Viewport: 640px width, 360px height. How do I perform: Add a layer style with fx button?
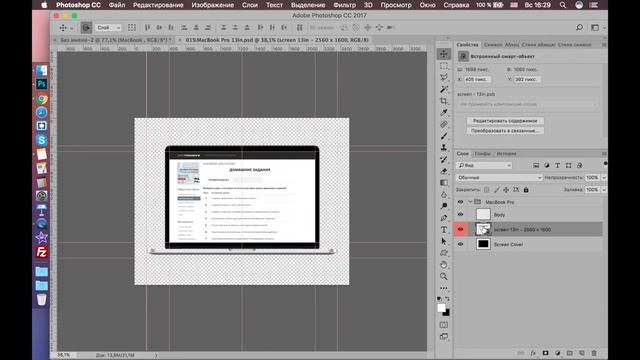(533, 353)
